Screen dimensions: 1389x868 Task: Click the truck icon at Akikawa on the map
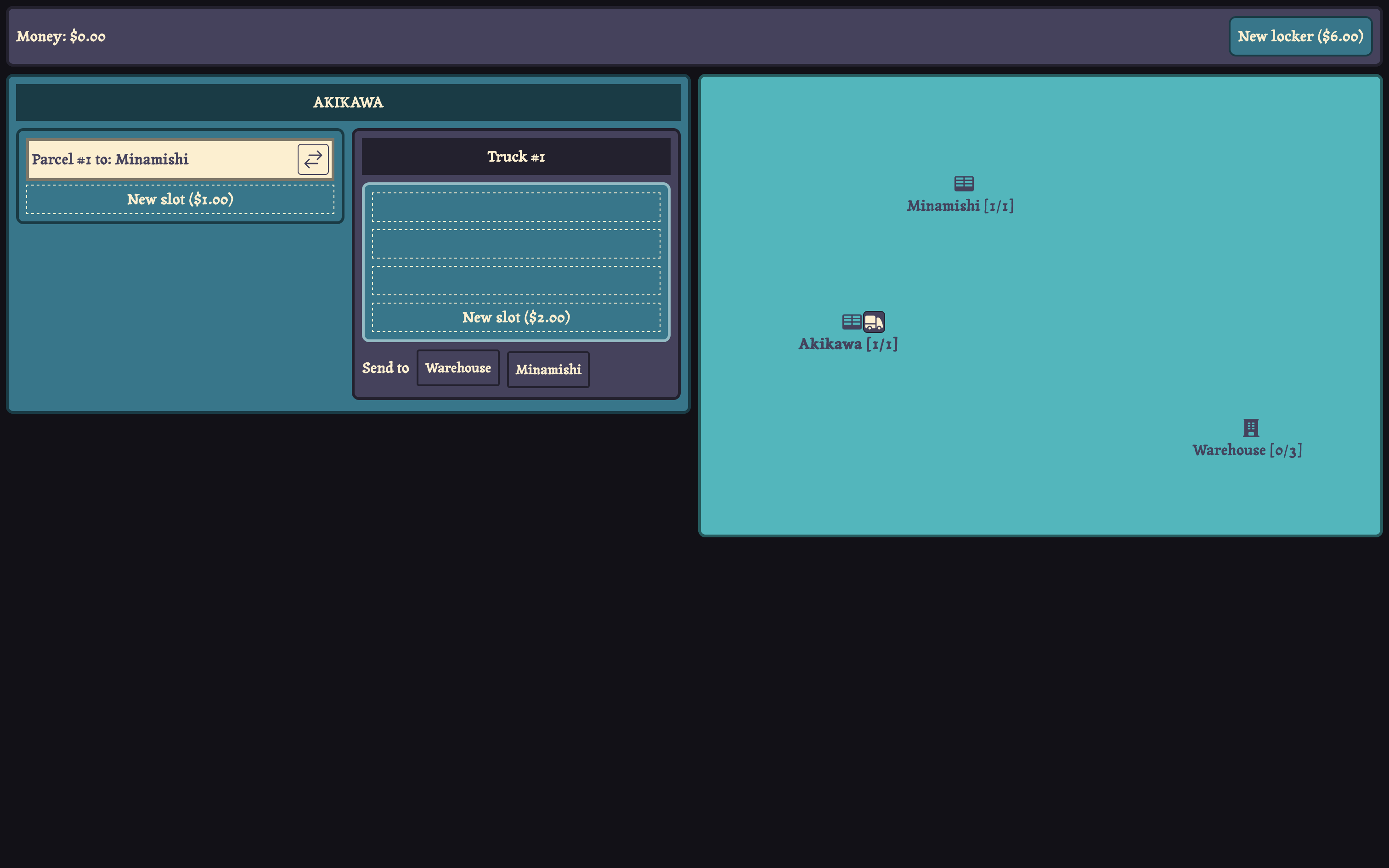tap(874, 322)
